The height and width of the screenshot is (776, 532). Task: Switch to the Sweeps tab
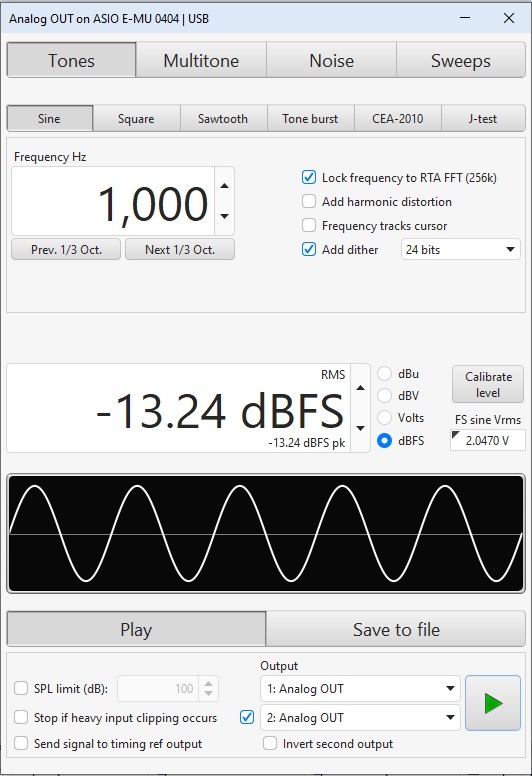click(461, 60)
